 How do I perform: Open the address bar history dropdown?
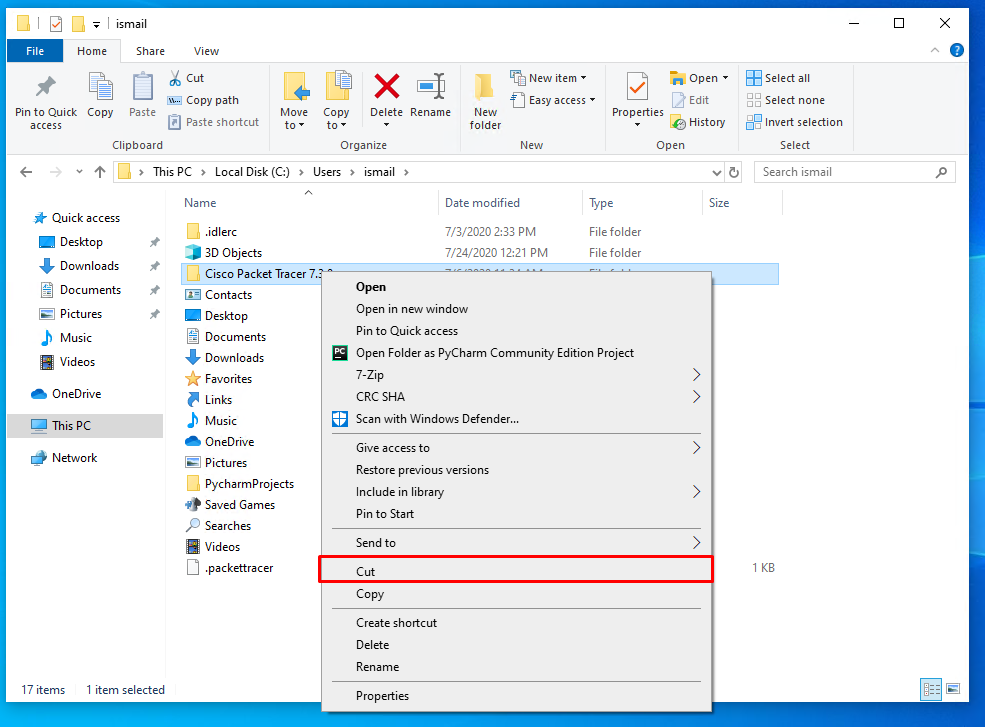point(716,172)
